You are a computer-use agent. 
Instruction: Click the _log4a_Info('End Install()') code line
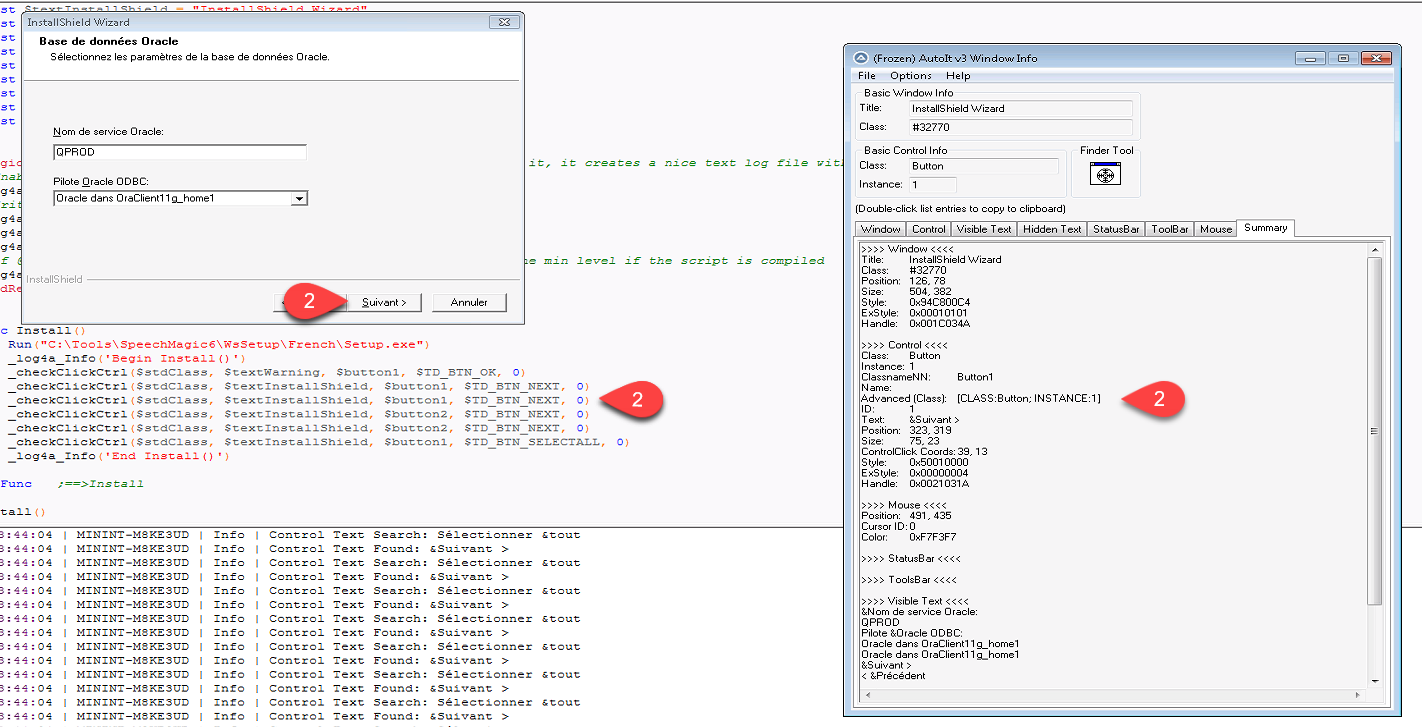[118, 456]
